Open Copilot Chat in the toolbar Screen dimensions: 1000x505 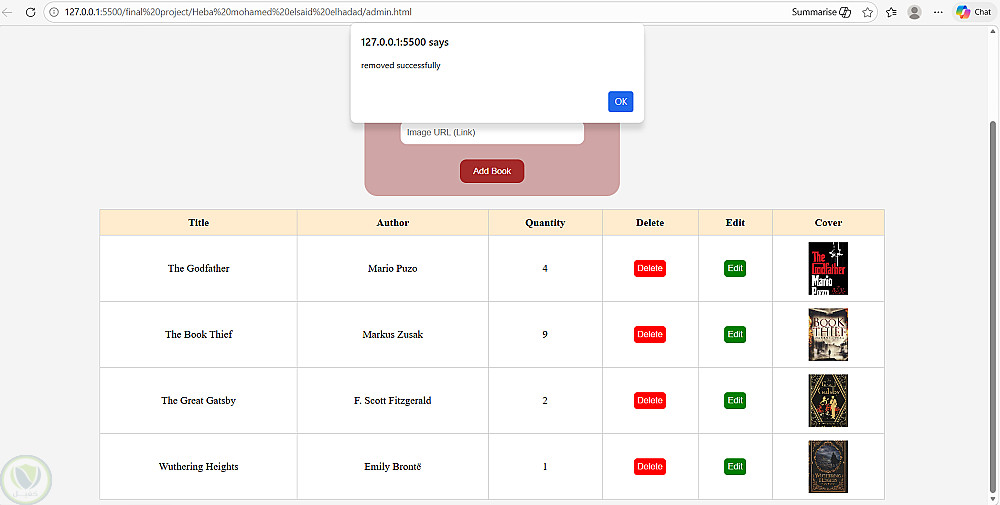974,12
